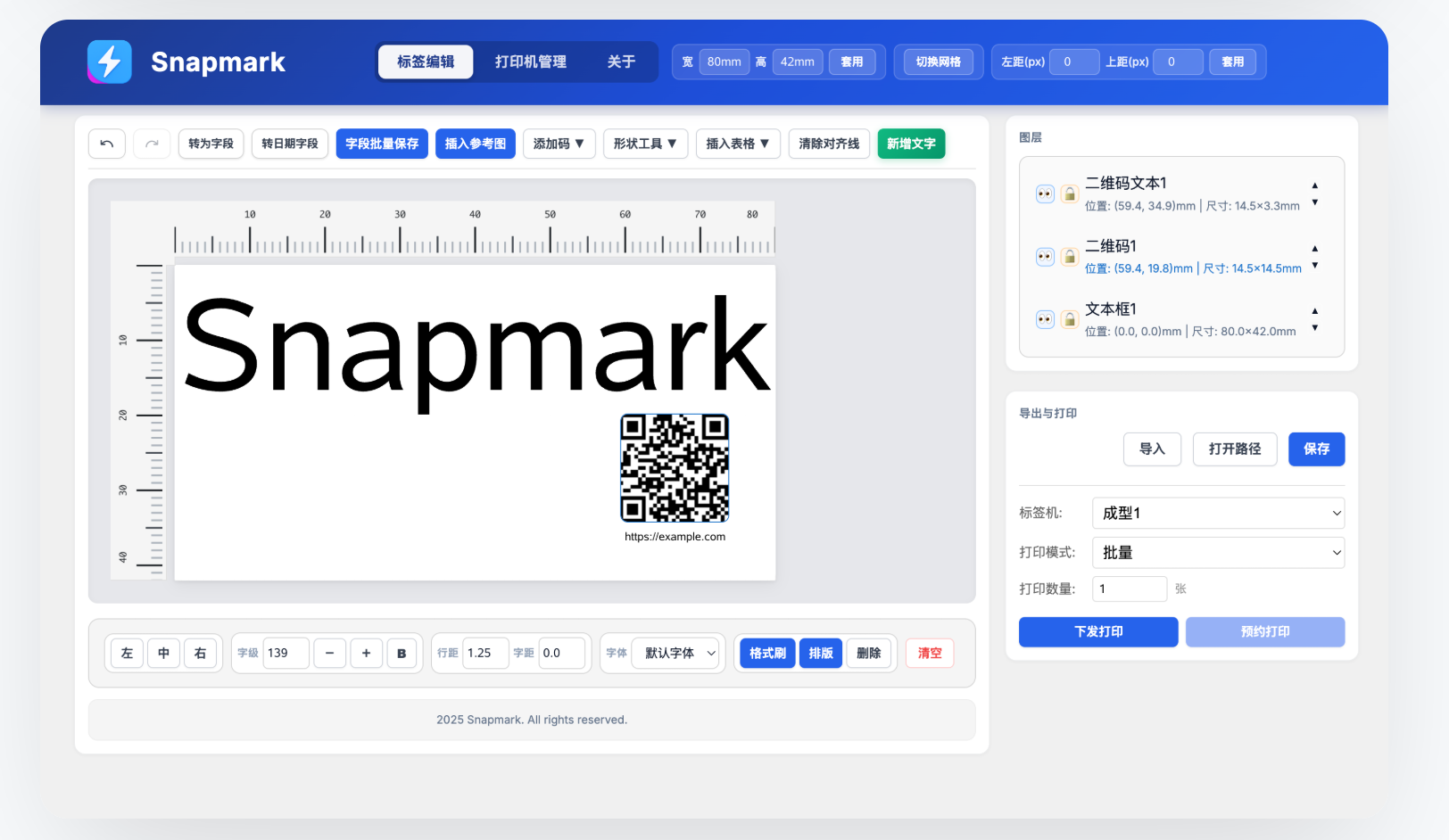Select left alignment 左 icon

126,653
